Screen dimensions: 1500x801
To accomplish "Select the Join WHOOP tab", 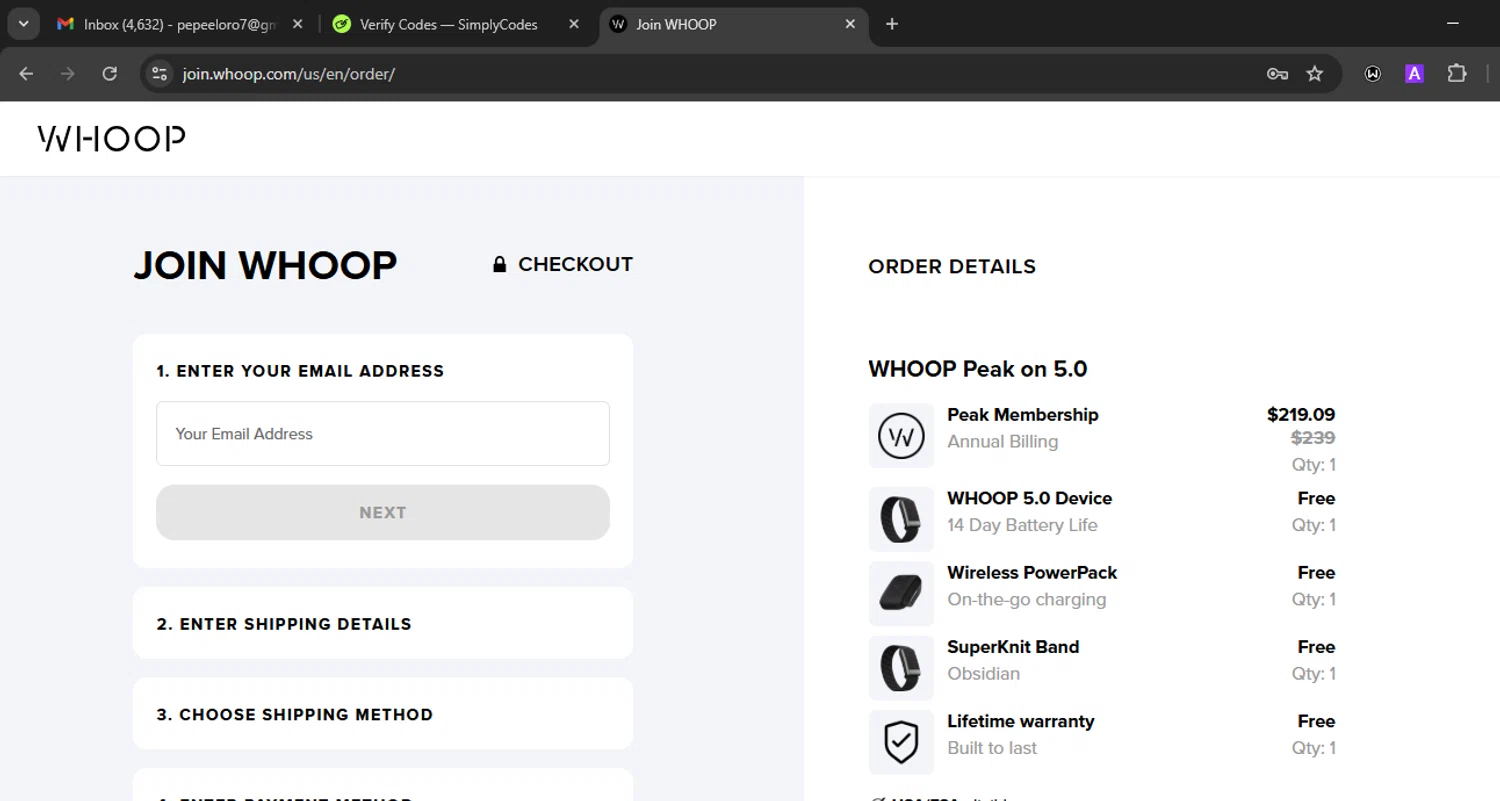I will pos(734,24).
